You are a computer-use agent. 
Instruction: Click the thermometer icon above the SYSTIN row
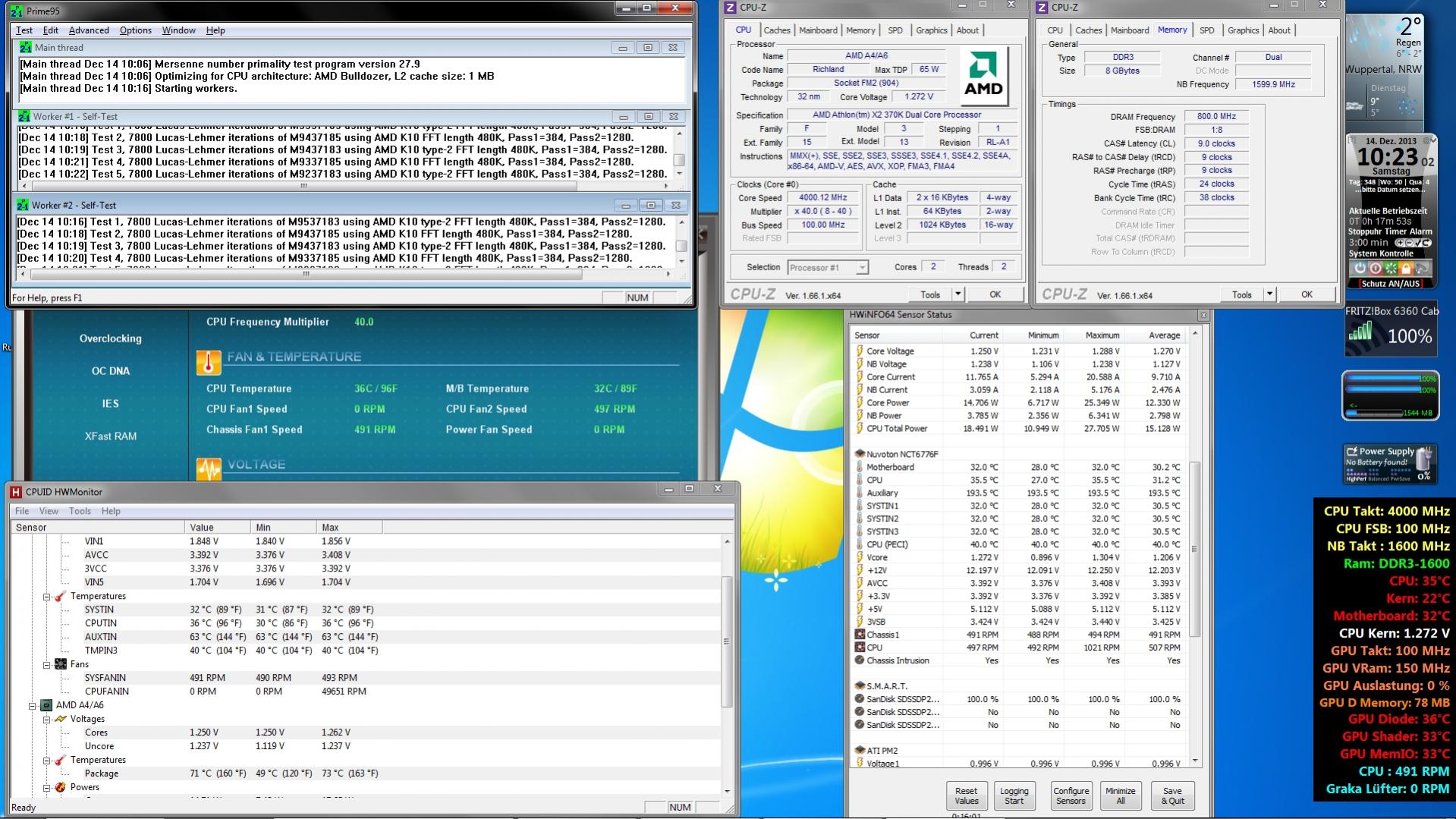[60, 596]
